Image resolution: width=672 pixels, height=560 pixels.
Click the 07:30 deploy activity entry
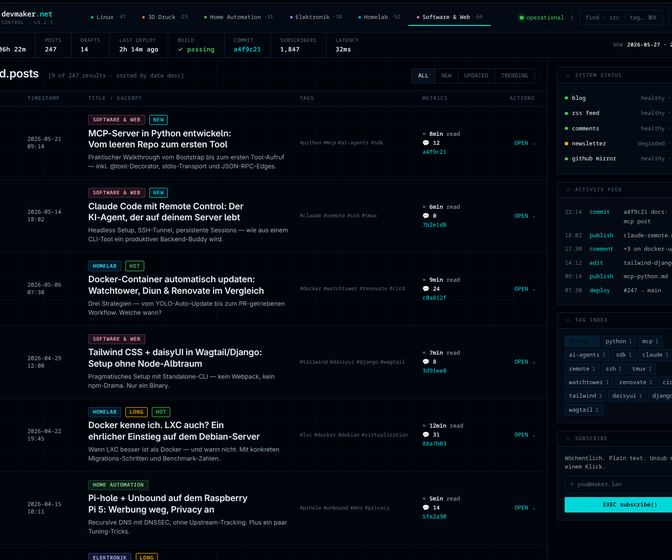click(x=618, y=290)
